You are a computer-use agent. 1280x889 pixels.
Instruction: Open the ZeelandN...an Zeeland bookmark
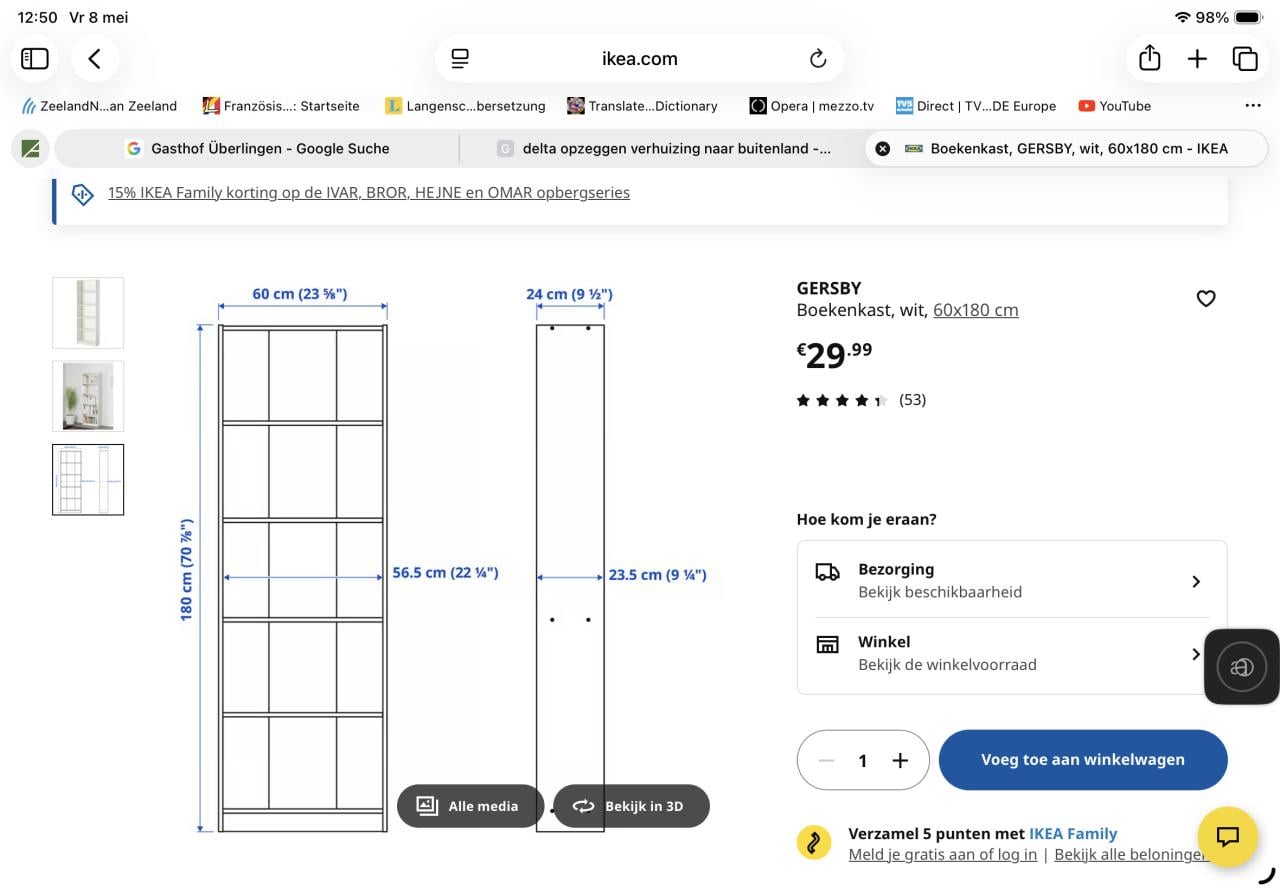pyautogui.click(x=98, y=105)
